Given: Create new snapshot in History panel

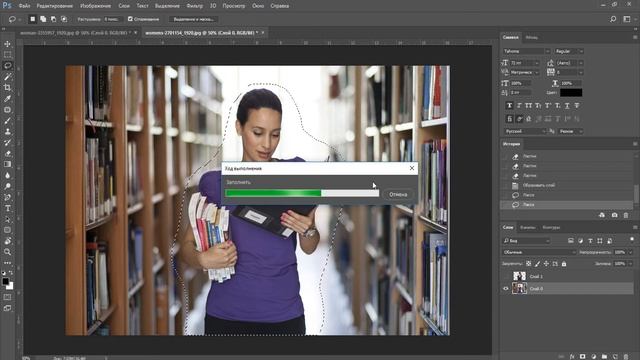Looking at the screenshot, I should [614, 215].
